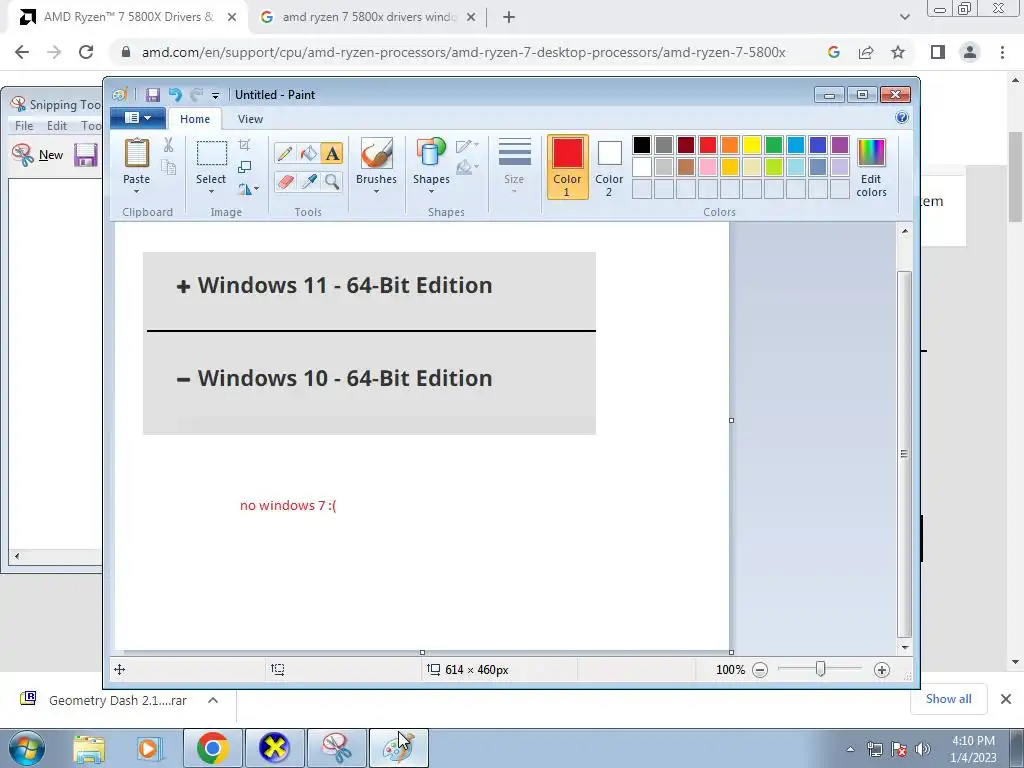This screenshot has height=768, width=1024.
Task: Click the Paint Help question mark icon
Action: pyautogui.click(x=902, y=118)
